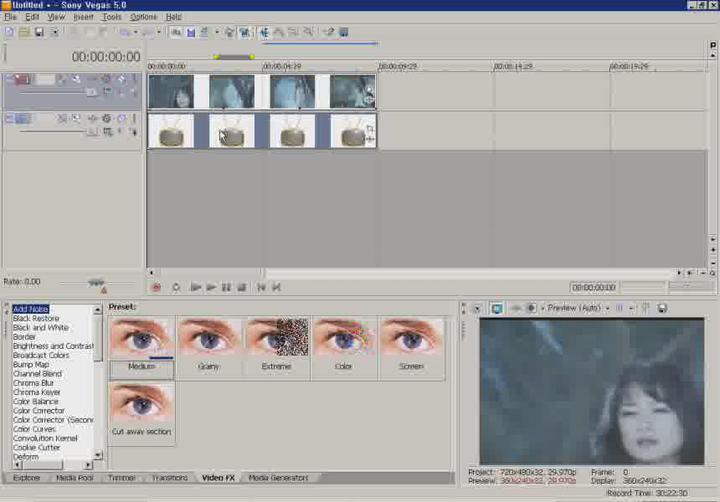720x502 pixels.
Task: Open the Insert menu
Action: [83, 17]
